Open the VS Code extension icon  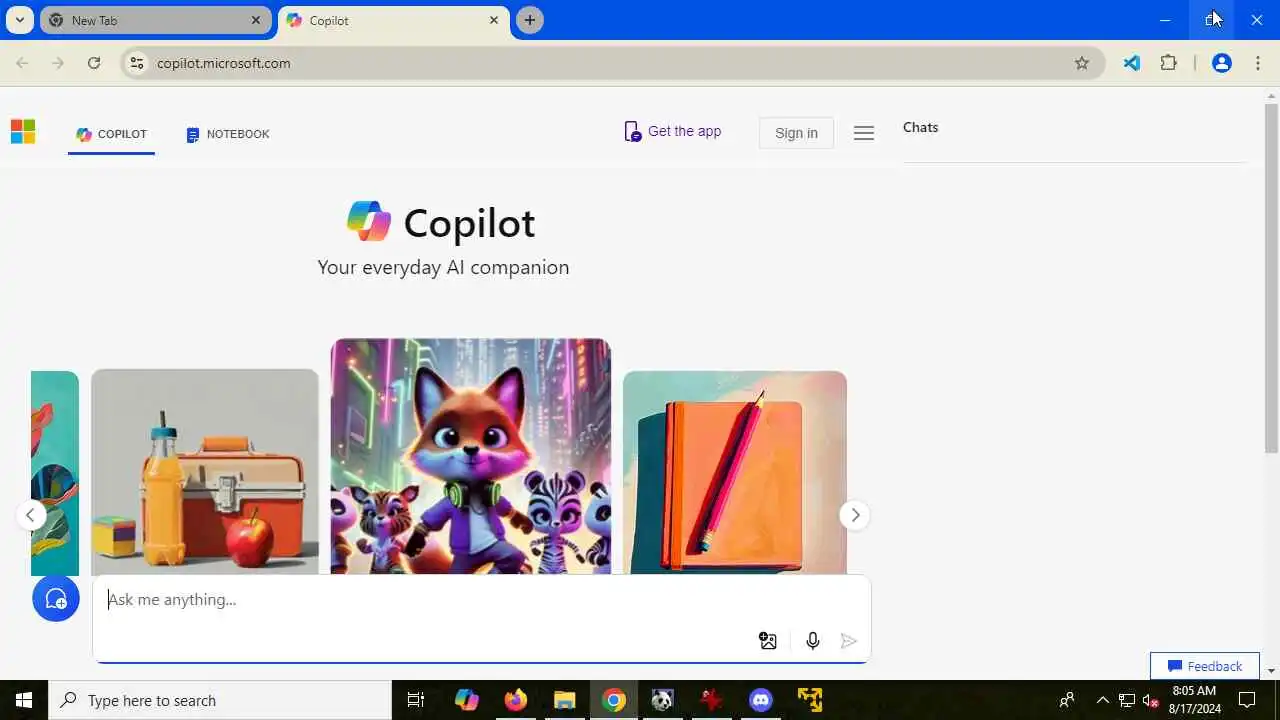pyautogui.click(x=1132, y=63)
